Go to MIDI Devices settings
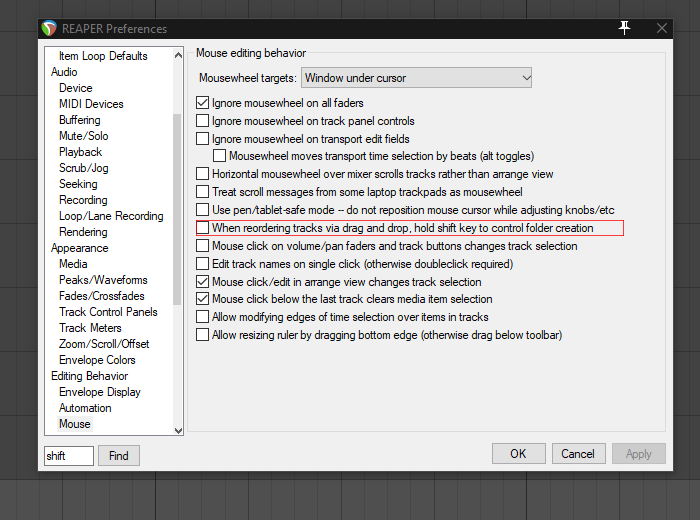This screenshot has height=520, width=700. tap(91, 104)
